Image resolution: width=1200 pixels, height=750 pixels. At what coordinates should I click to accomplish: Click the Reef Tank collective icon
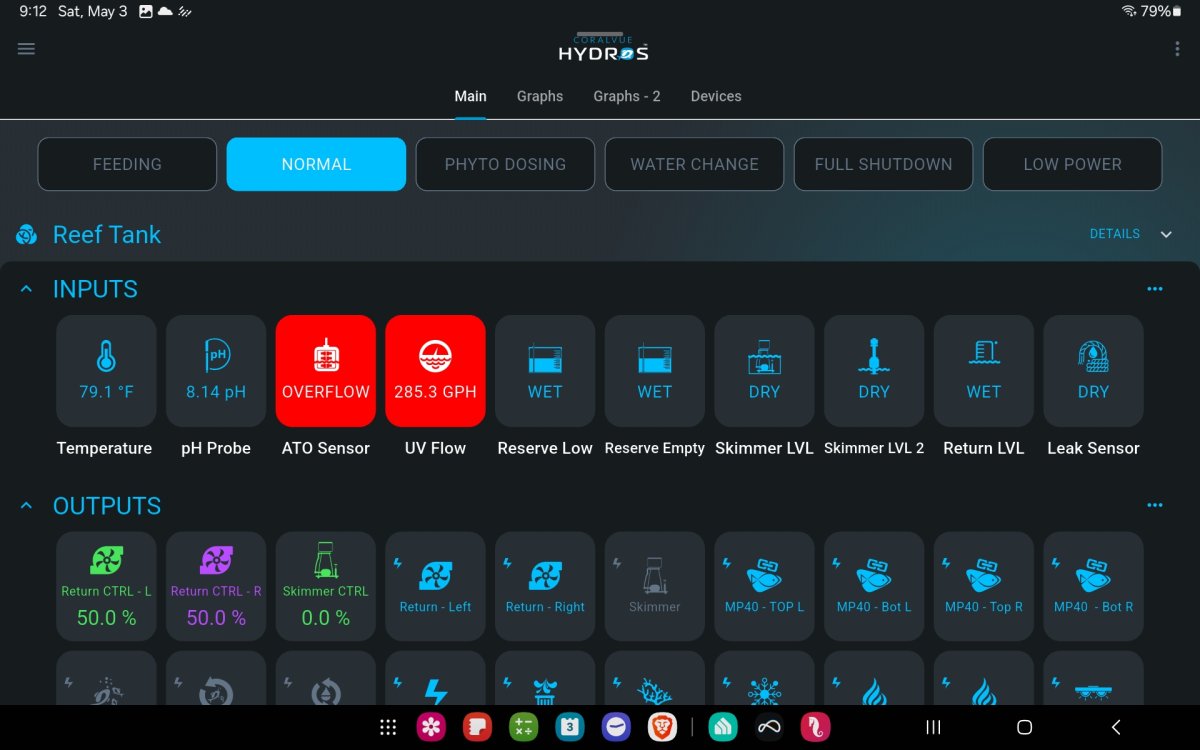27,235
